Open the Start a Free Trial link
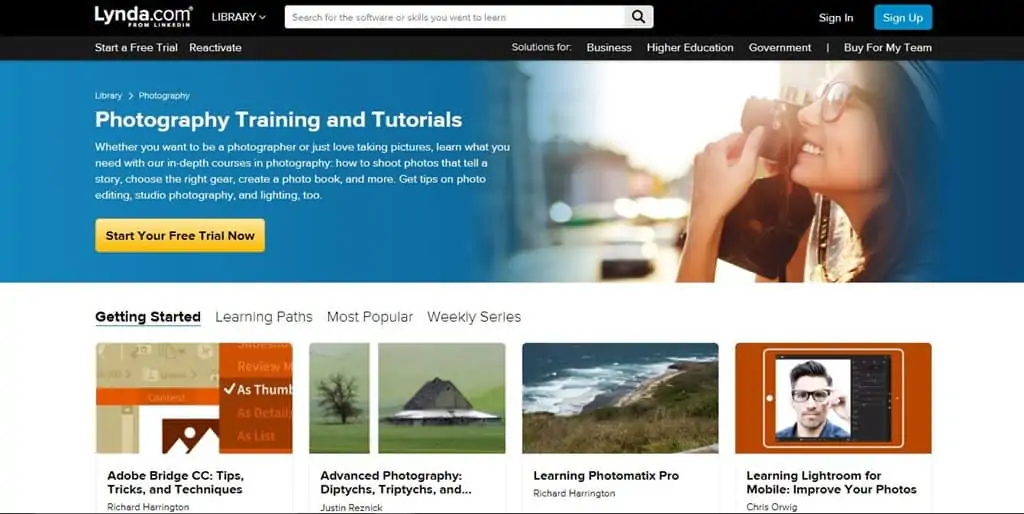The image size is (1024, 514). click(x=136, y=48)
